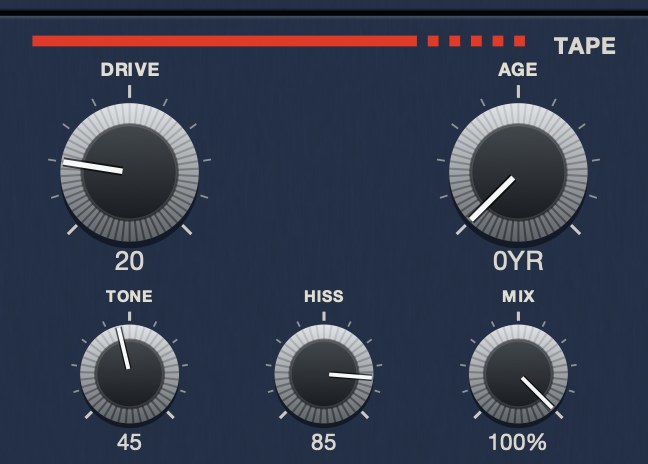
Task: Click the DRIVE label text
Action: (130, 69)
